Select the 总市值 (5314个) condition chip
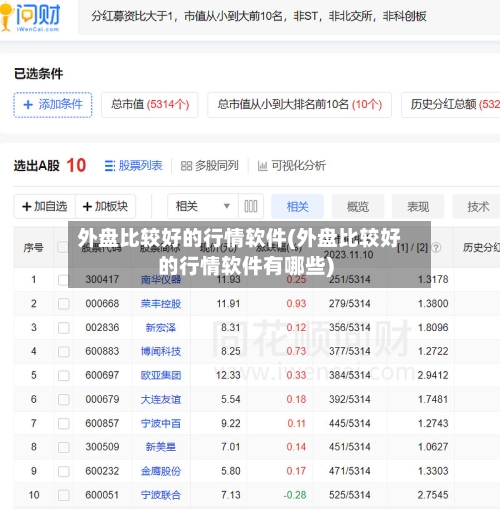 click(150, 105)
